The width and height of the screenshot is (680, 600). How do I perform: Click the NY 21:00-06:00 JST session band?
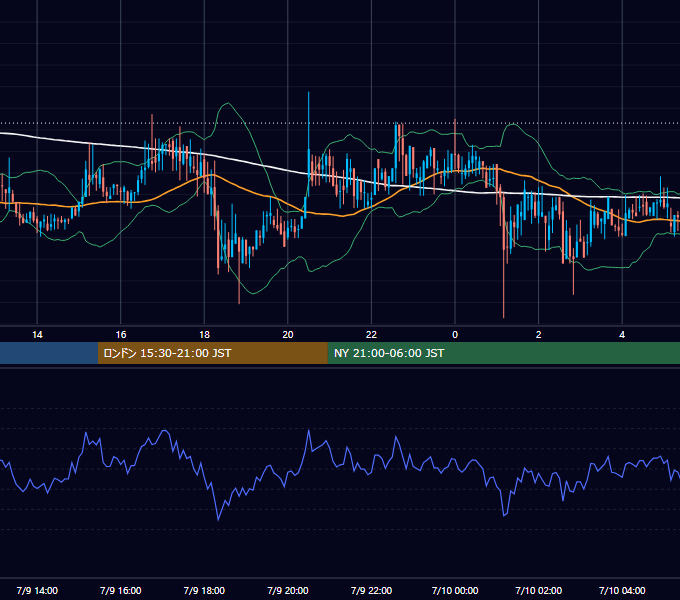[503, 353]
